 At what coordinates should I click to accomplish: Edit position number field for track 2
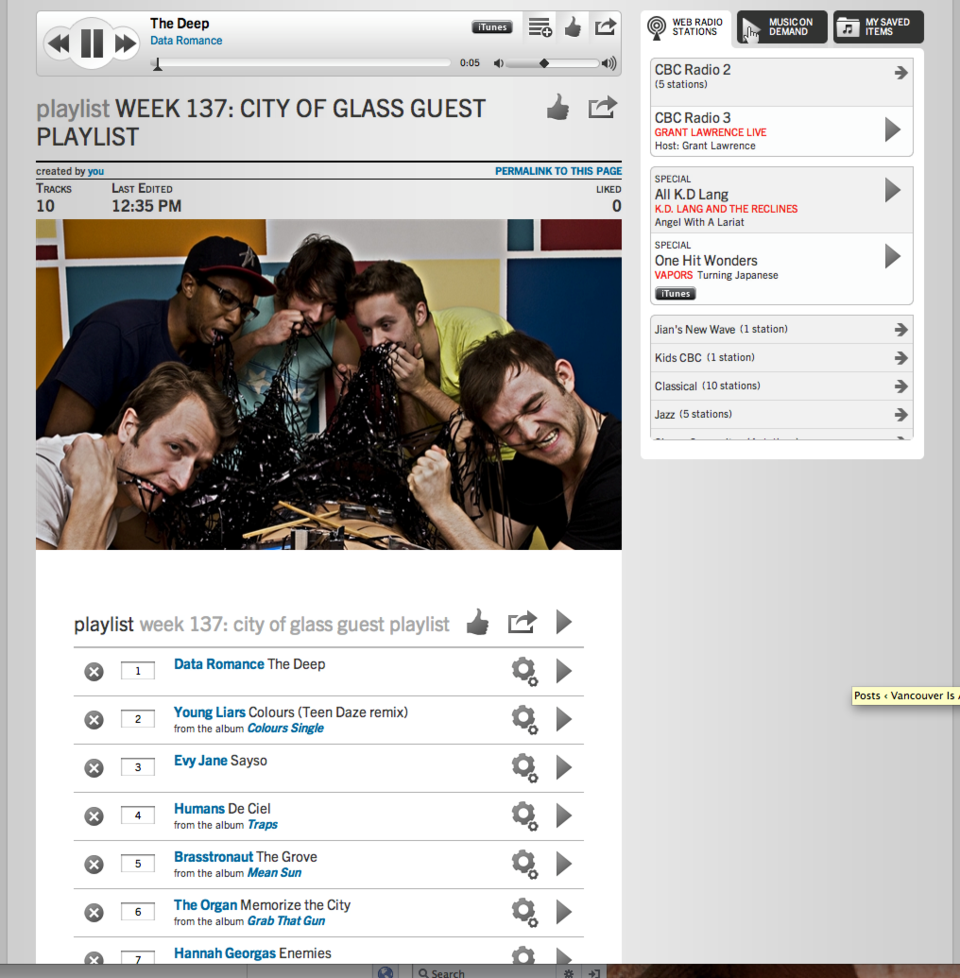[x=138, y=719]
